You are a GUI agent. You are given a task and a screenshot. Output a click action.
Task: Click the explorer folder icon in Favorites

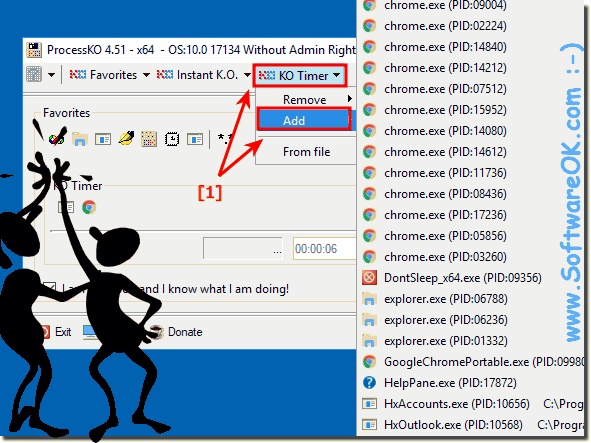click(80, 139)
